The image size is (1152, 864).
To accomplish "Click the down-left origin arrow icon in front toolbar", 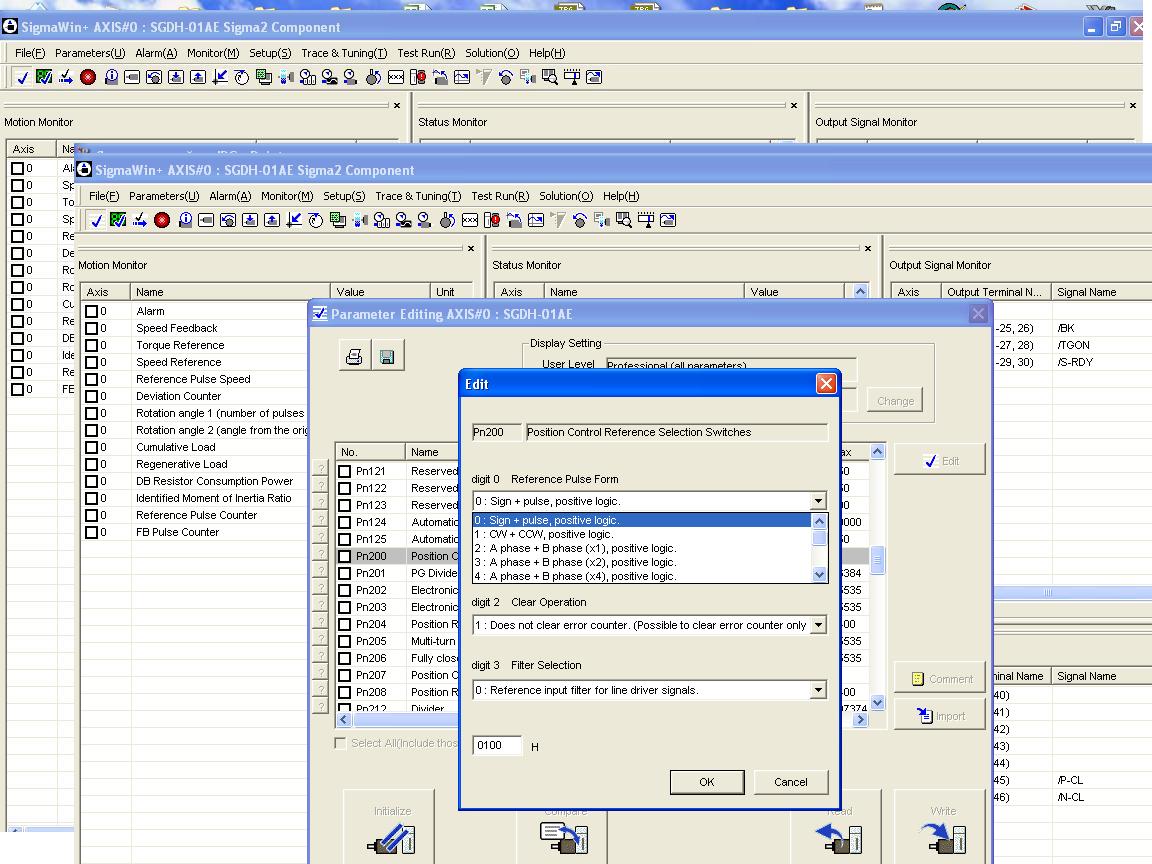I will pyautogui.click(x=294, y=220).
